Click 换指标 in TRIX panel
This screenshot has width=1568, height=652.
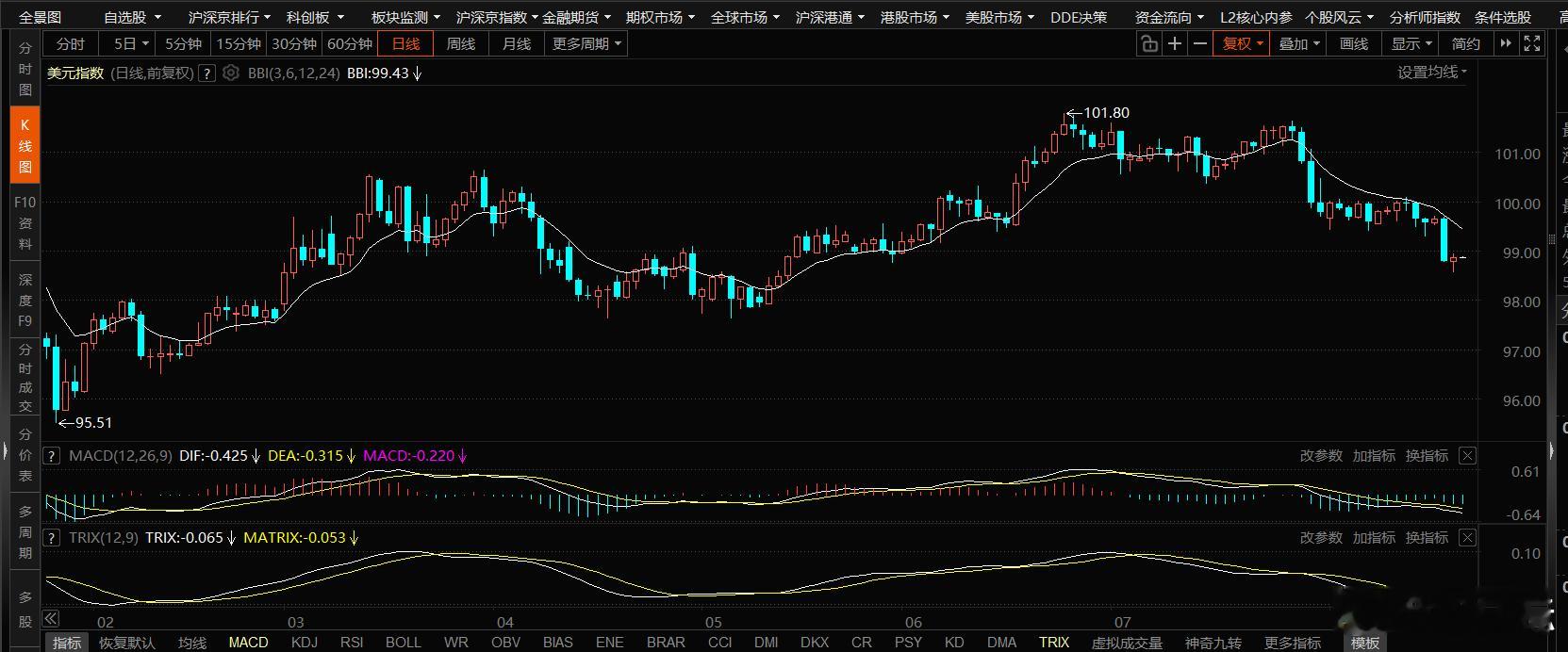pyautogui.click(x=1427, y=538)
